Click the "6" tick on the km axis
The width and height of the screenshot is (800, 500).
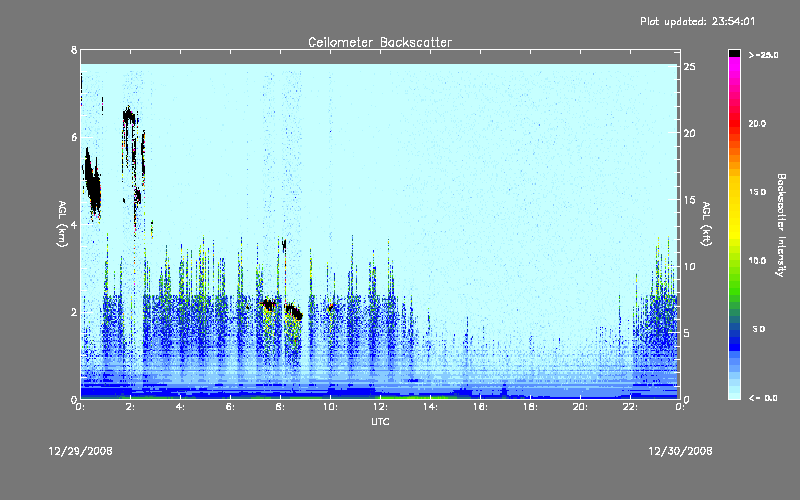(74, 137)
